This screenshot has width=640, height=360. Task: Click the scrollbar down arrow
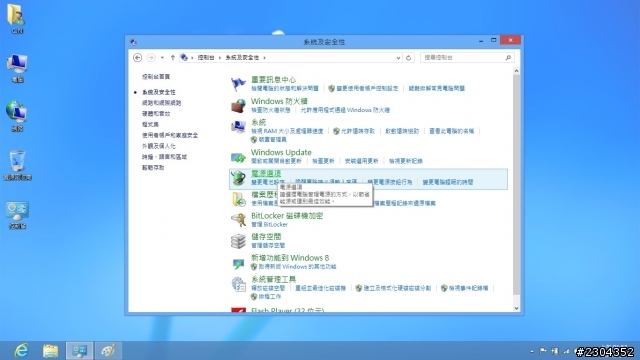coord(516,309)
